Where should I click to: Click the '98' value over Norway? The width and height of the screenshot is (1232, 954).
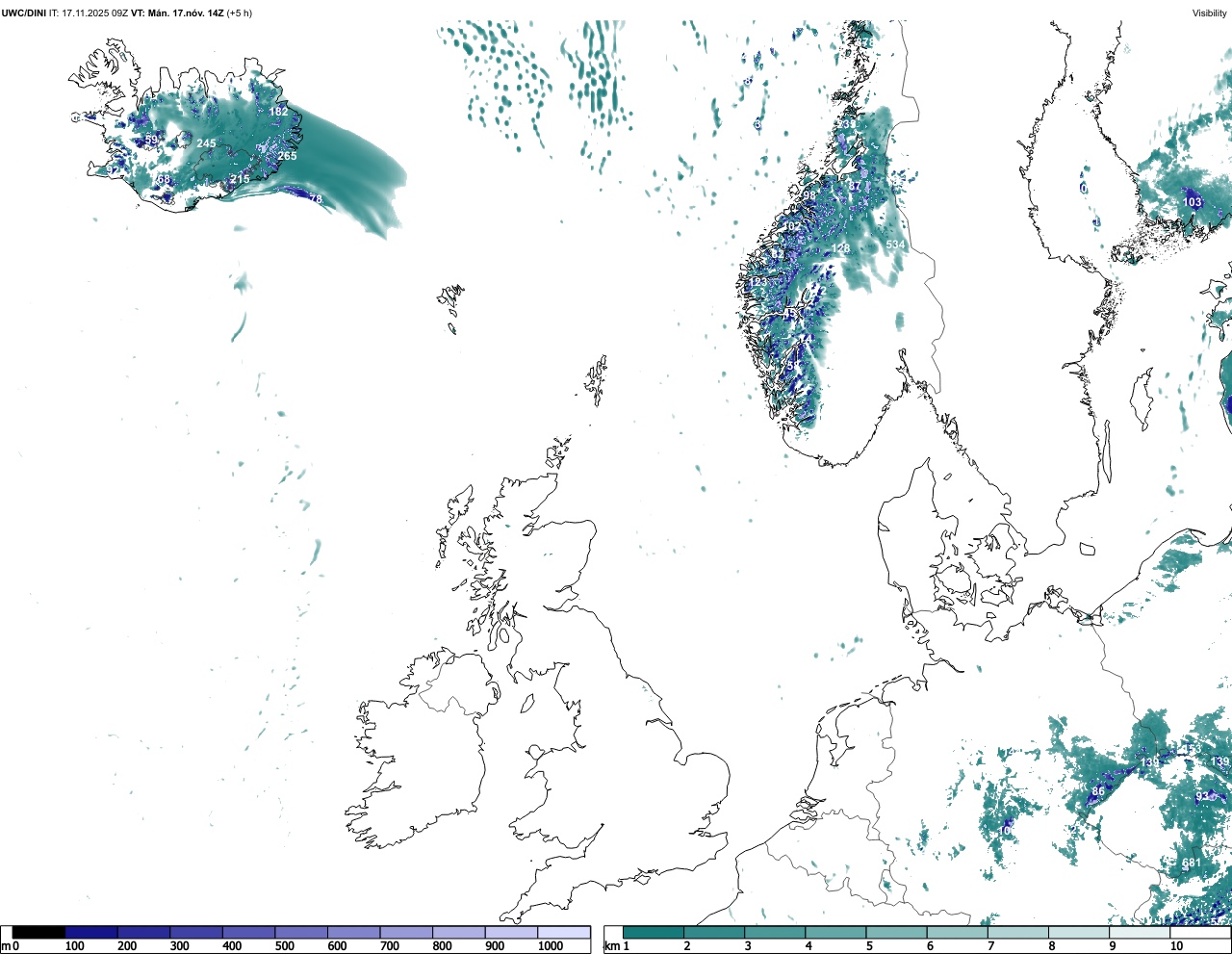coord(809,195)
